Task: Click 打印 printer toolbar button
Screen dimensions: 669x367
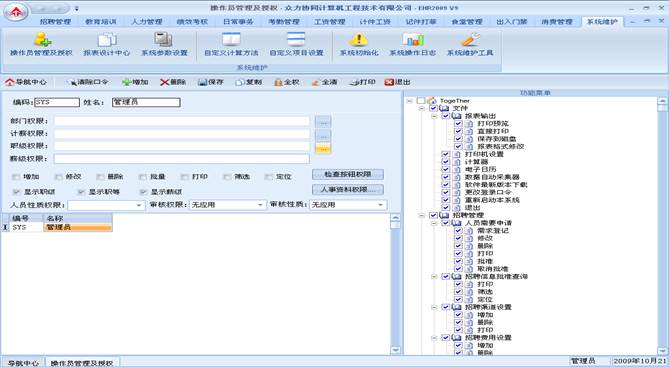Action: [x=362, y=82]
